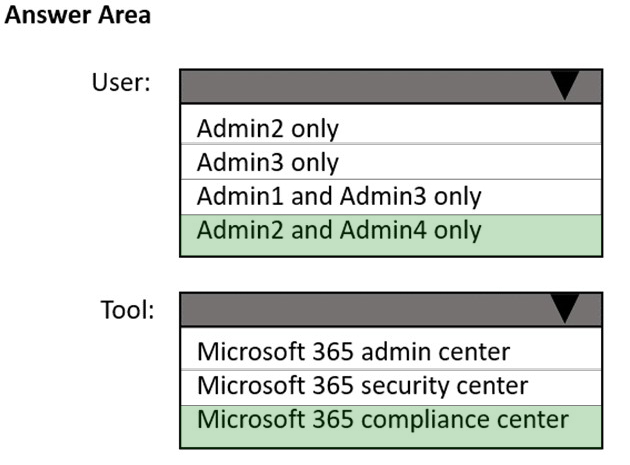The width and height of the screenshot is (630, 465).
Task: Pick the third User list entry
Action: pyautogui.click(x=391, y=197)
